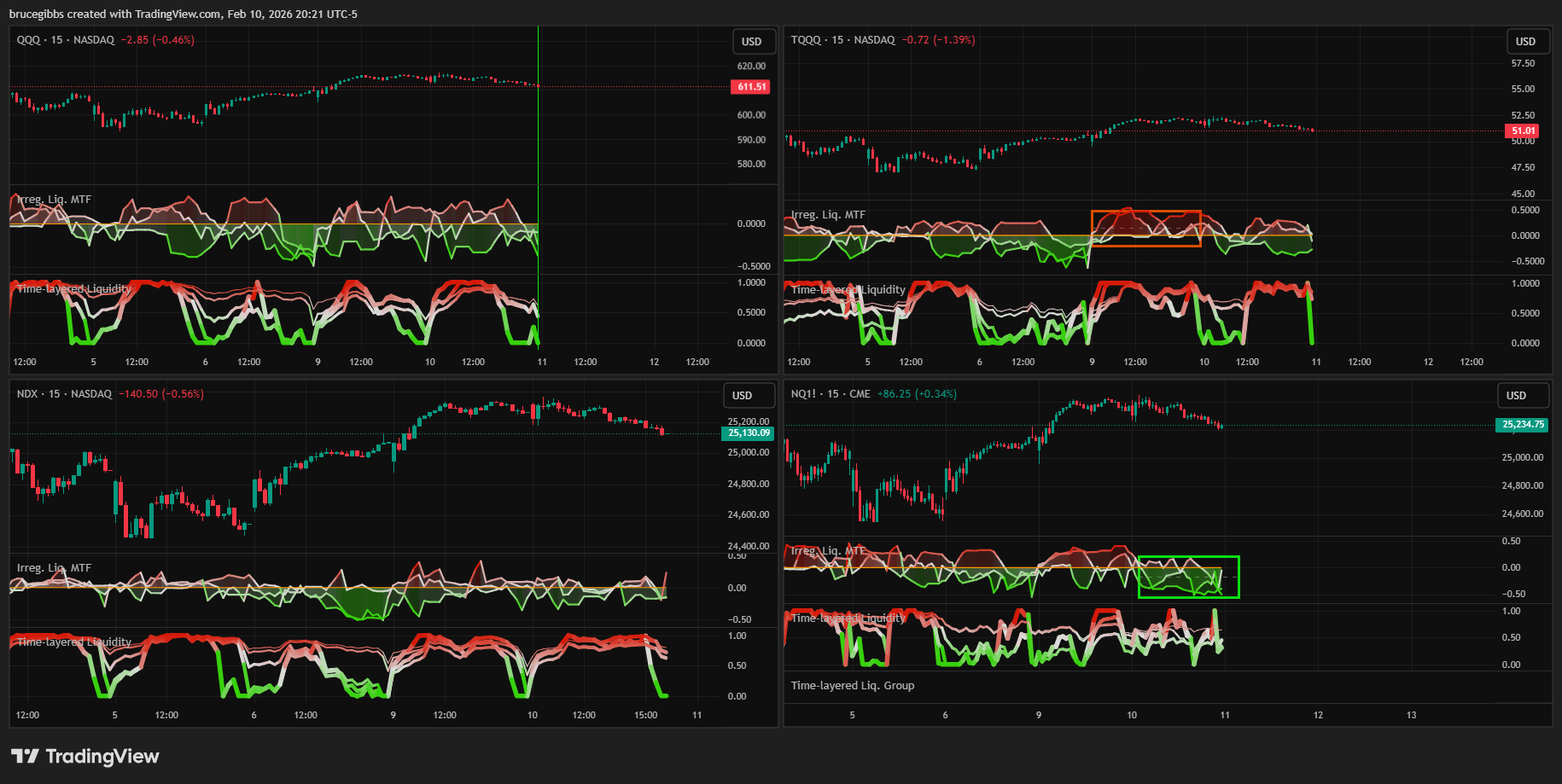Open the USD currency selector on TQQQ chart
This screenshot has width=1562, height=784.
1524,42
